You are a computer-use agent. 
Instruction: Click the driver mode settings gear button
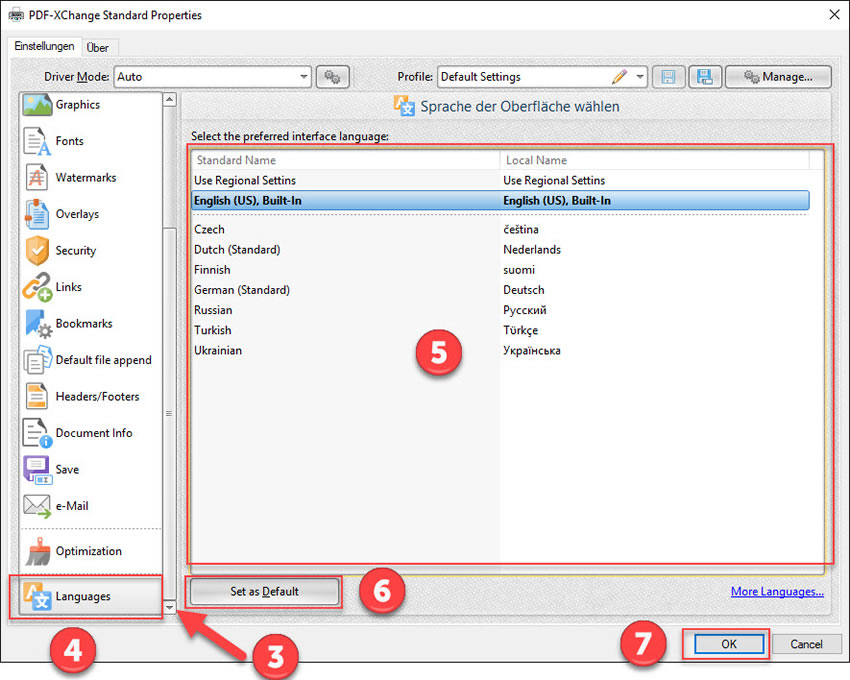coord(332,77)
